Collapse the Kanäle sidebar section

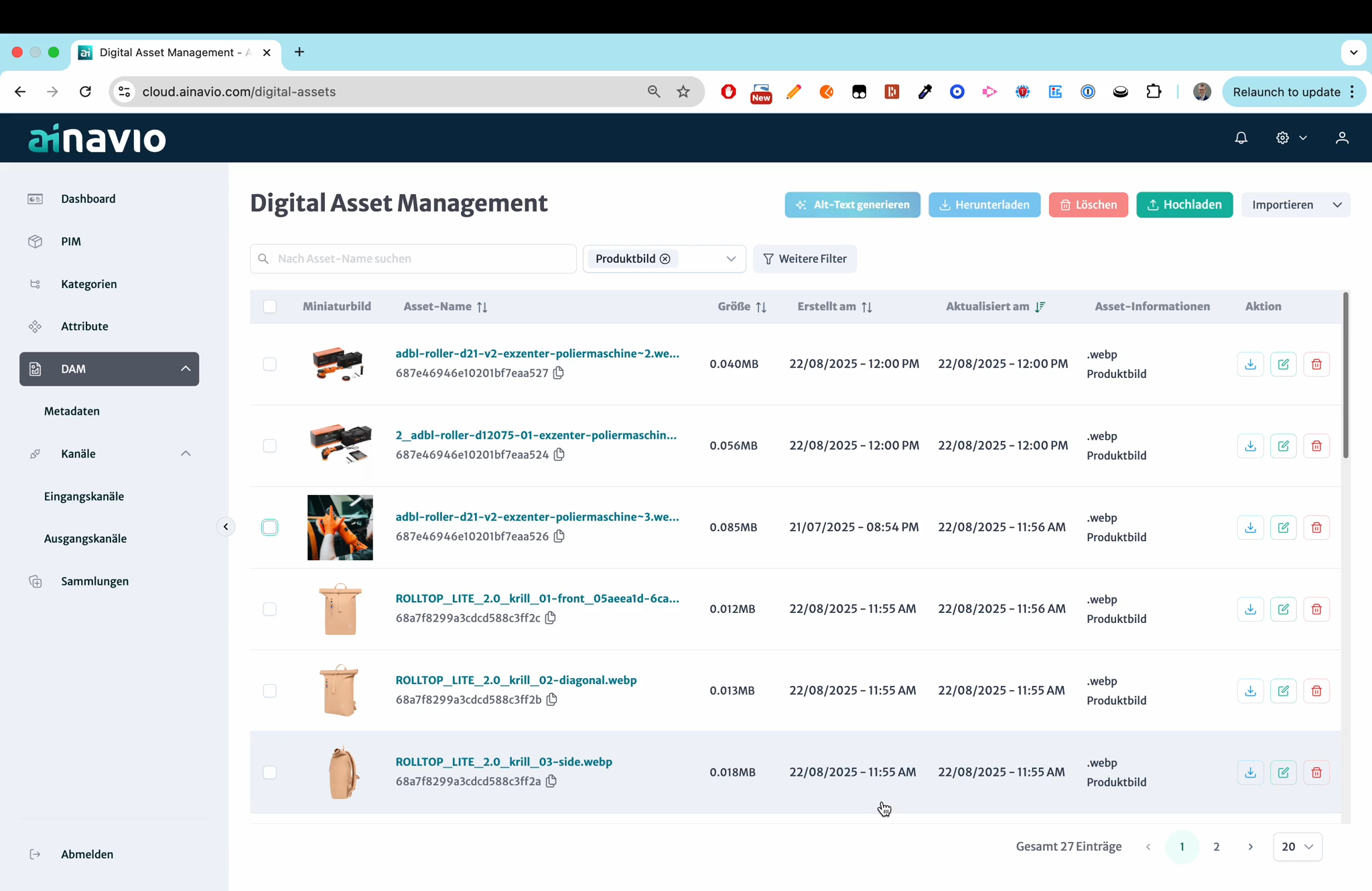186,454
